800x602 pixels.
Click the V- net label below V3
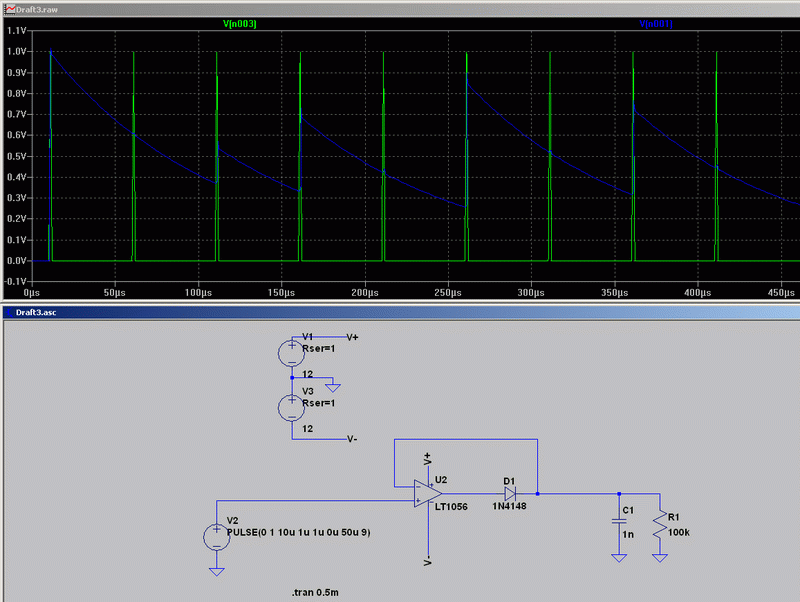click(x=352, y=439)
